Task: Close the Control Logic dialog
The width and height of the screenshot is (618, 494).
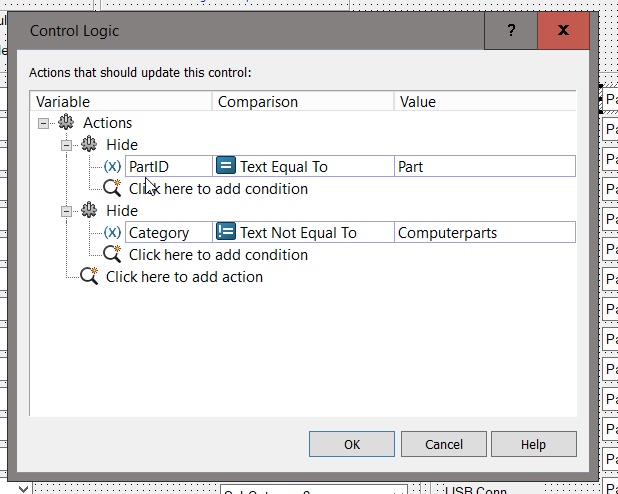Action: pos(564,30)
